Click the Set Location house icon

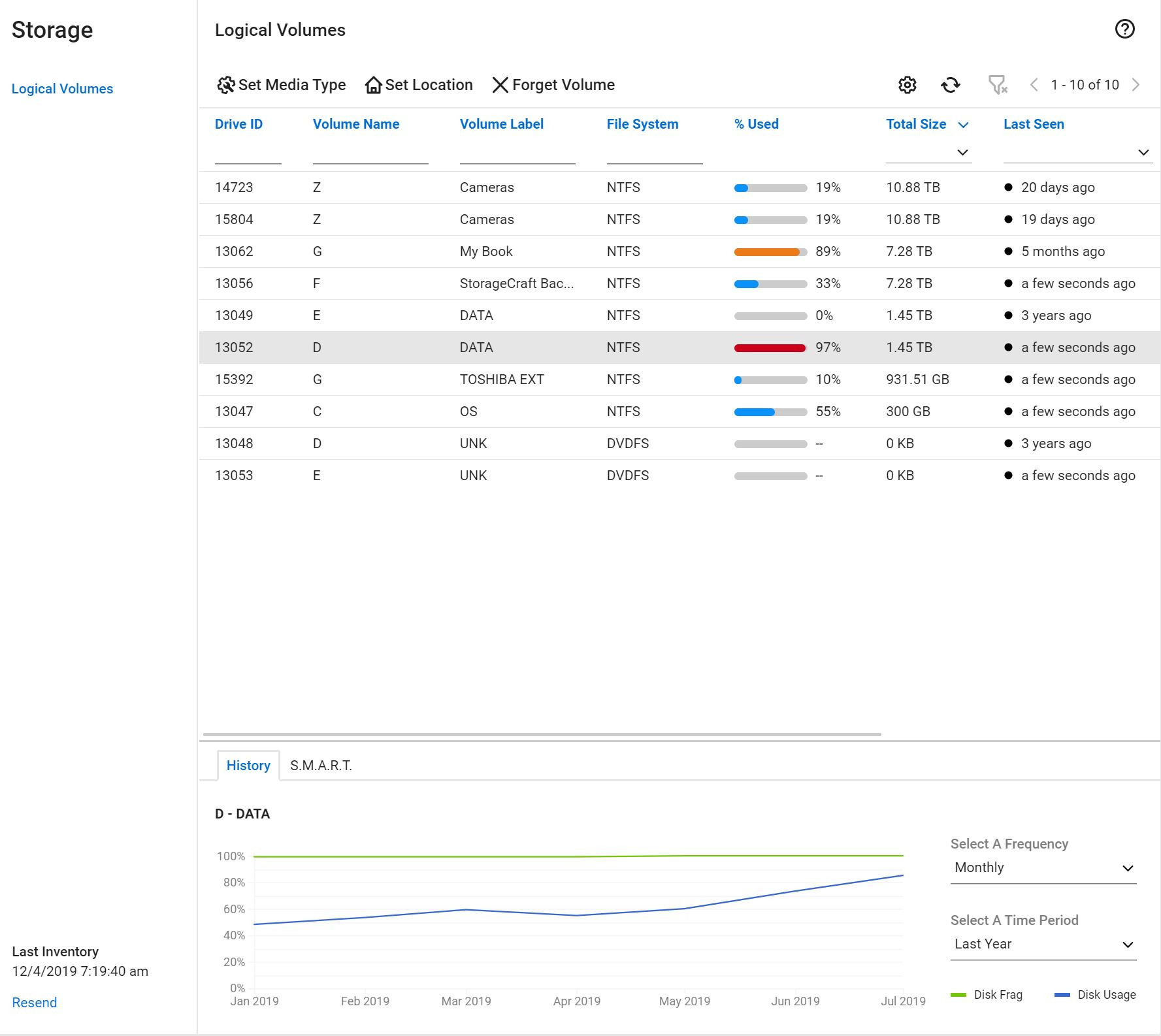(373, 85)
